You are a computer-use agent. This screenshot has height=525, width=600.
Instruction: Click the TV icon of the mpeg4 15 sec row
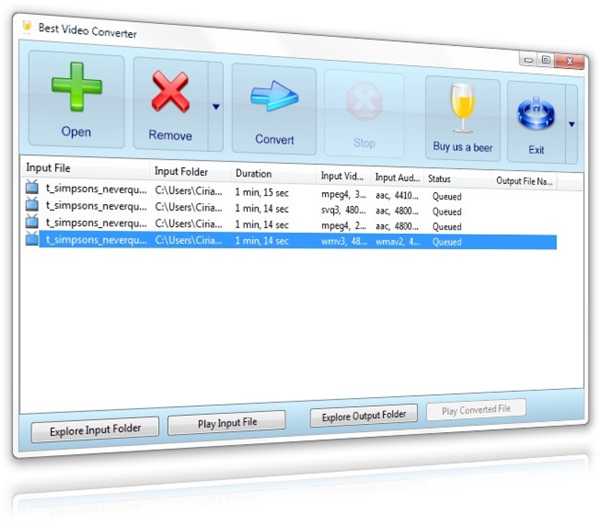(x=32, y=187)
